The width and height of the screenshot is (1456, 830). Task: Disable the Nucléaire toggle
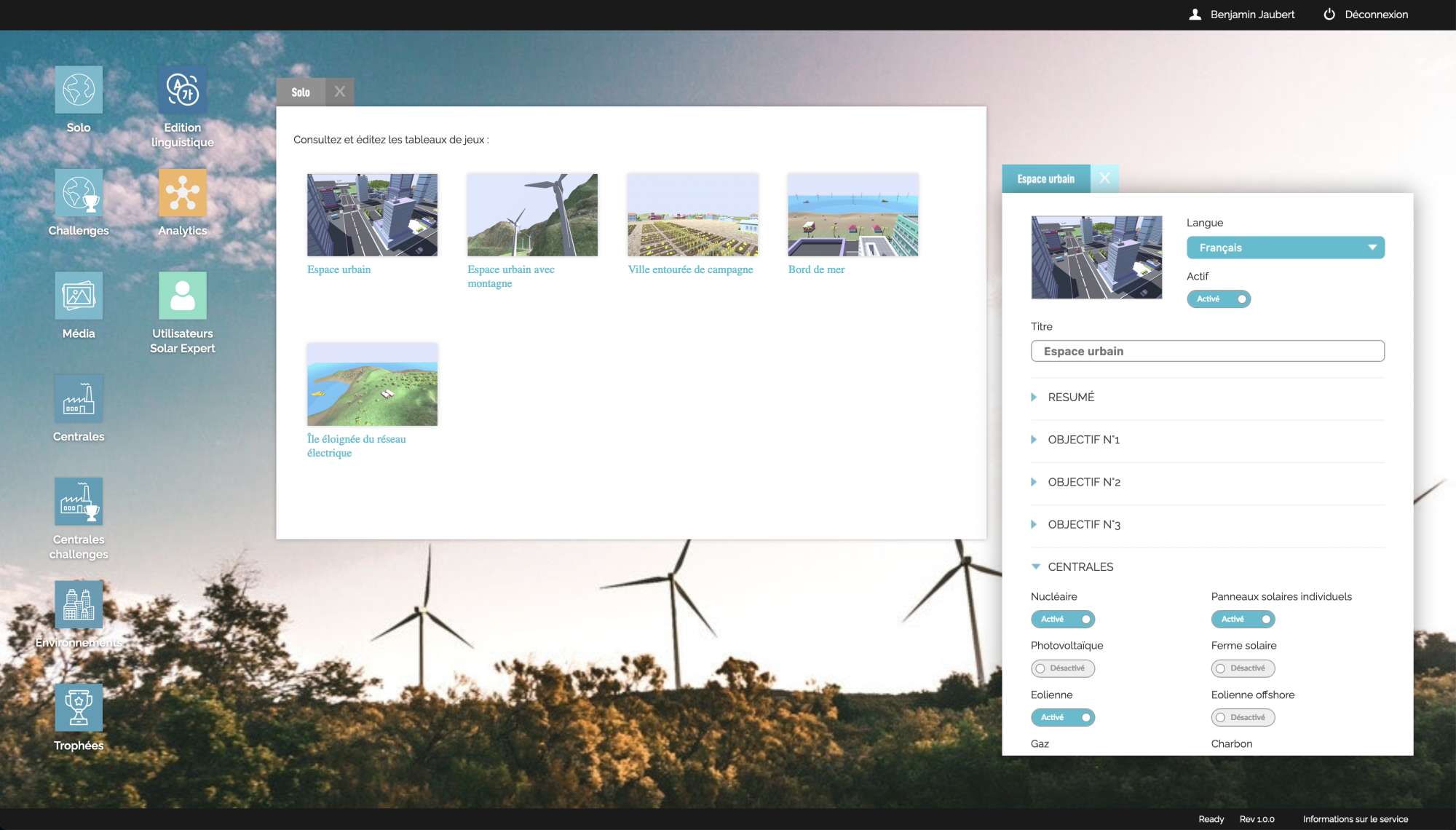point(1062,619)
